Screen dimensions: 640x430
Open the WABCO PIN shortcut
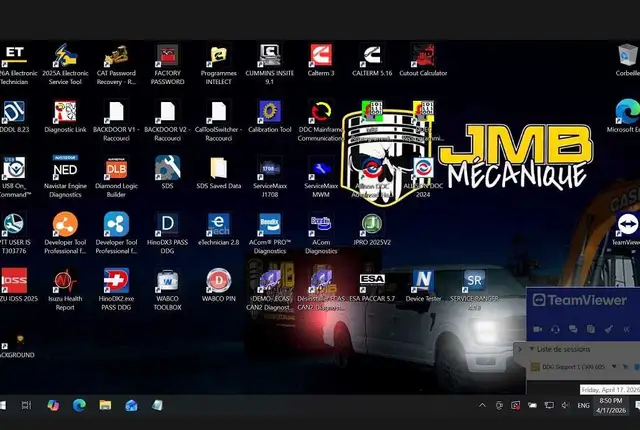219,285
